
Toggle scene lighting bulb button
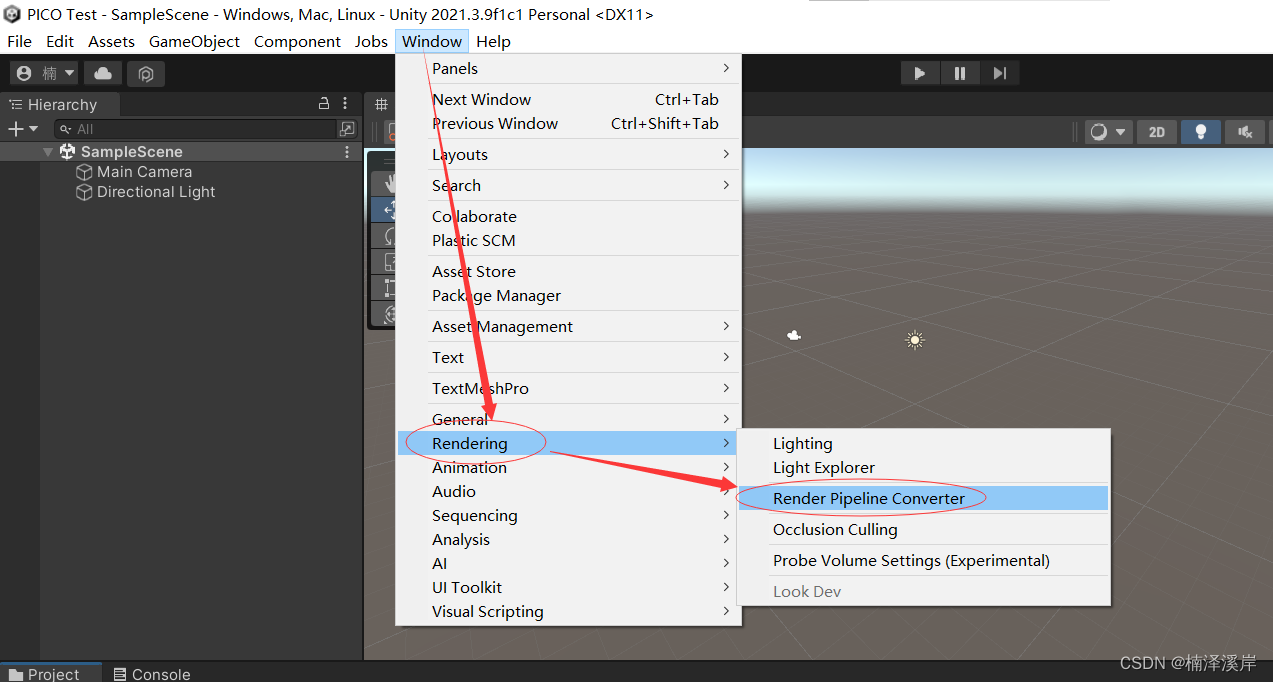pos(1201,132)
